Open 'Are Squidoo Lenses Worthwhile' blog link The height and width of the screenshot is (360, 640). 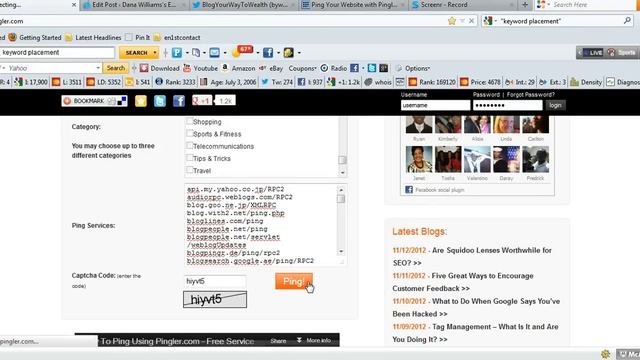[472, 256]
